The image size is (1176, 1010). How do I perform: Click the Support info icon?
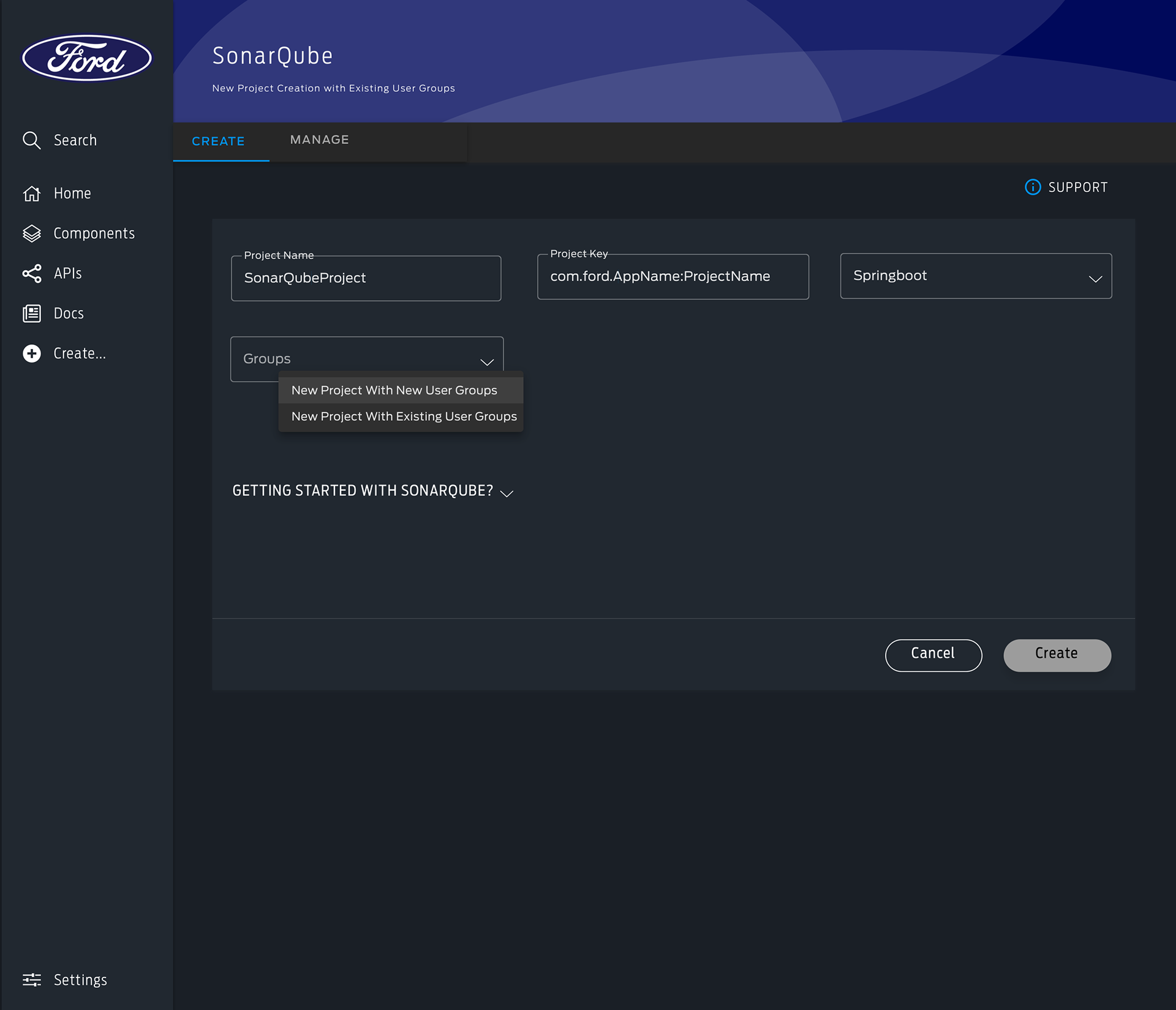click(x=1033, y=187)
